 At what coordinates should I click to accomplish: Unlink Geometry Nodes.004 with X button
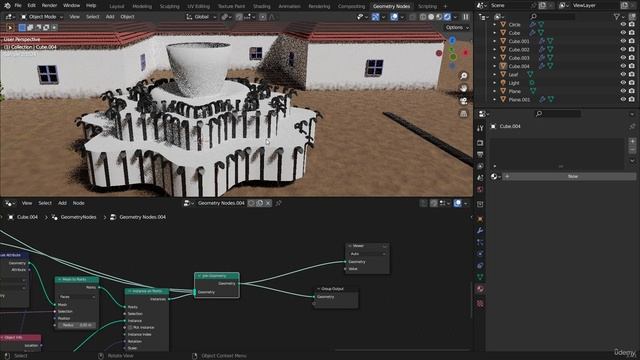[x=268, y=203]
